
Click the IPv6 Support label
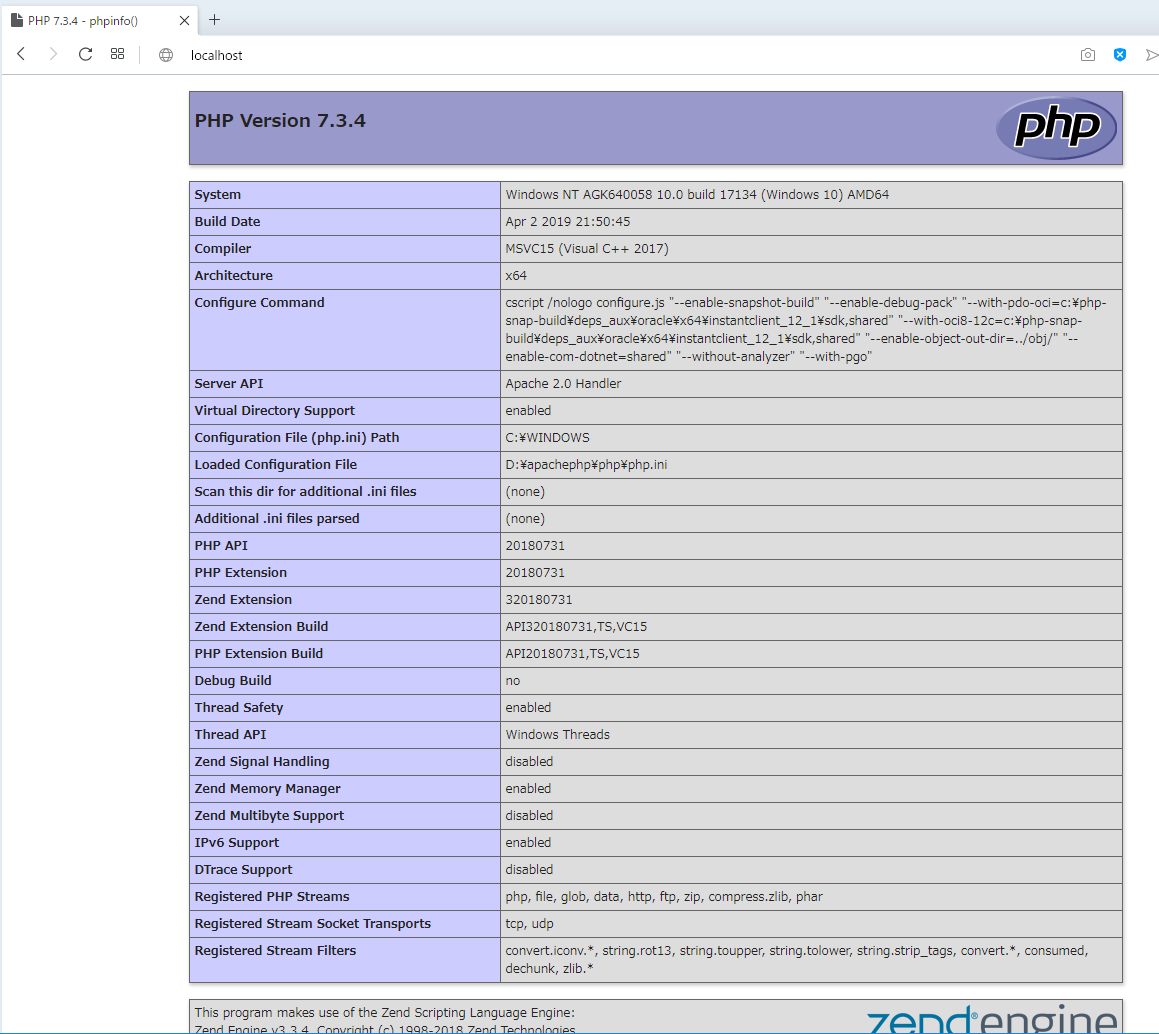pos(237,843)
